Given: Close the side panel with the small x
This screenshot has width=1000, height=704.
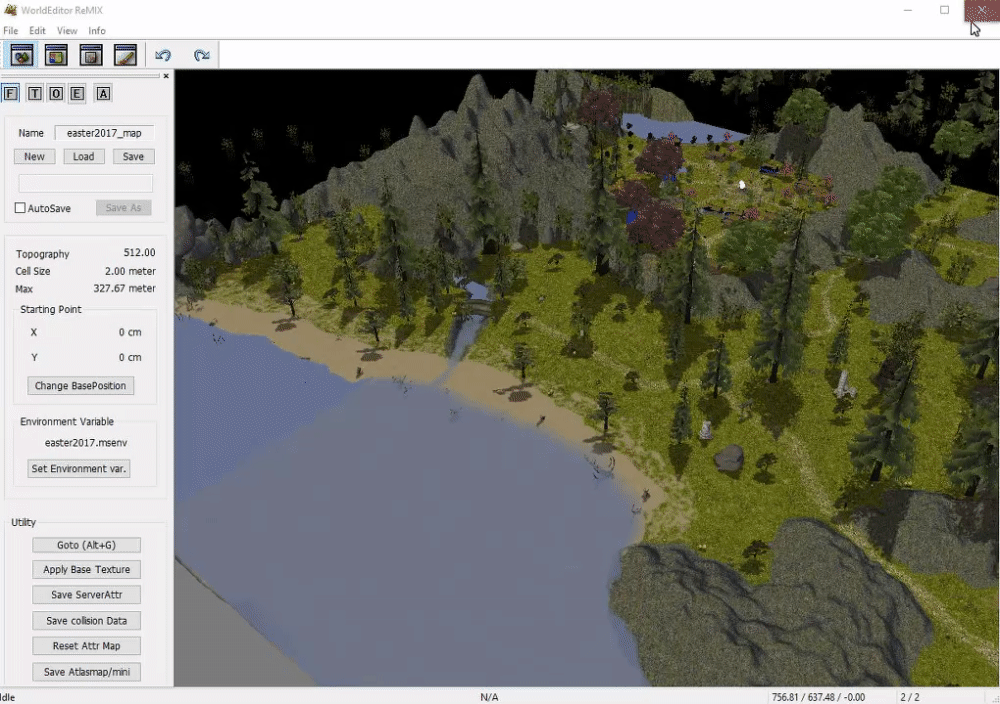Looking at the screenshot, I should coord(166,76).
